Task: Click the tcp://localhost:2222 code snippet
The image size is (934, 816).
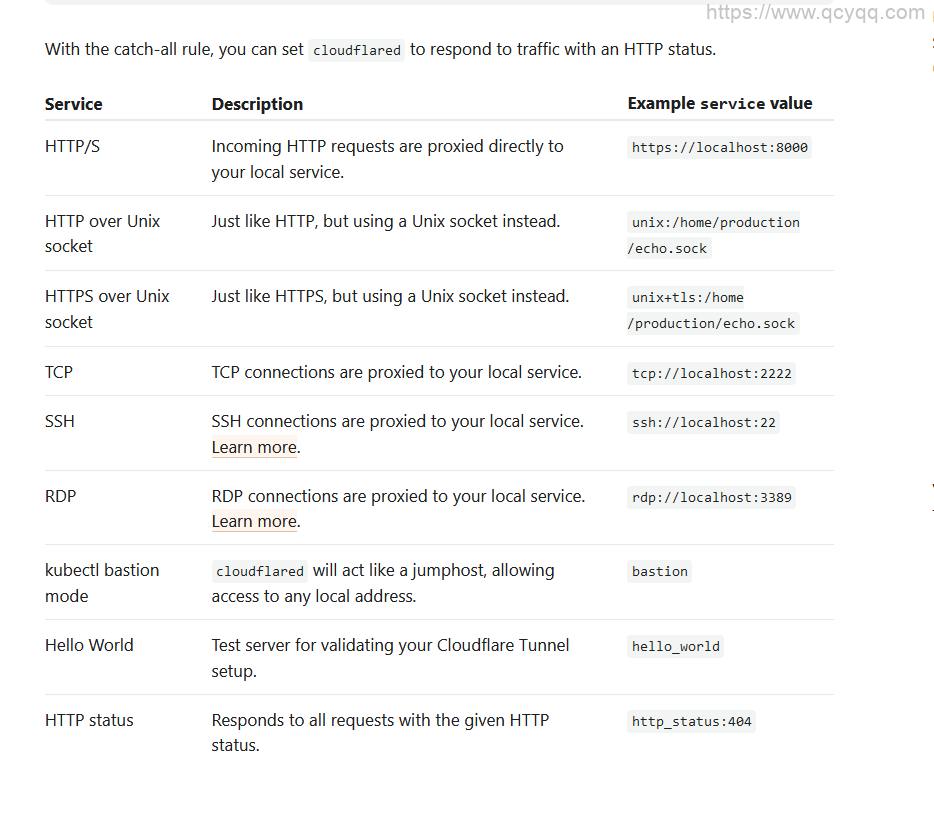Action: click(711, 373)
